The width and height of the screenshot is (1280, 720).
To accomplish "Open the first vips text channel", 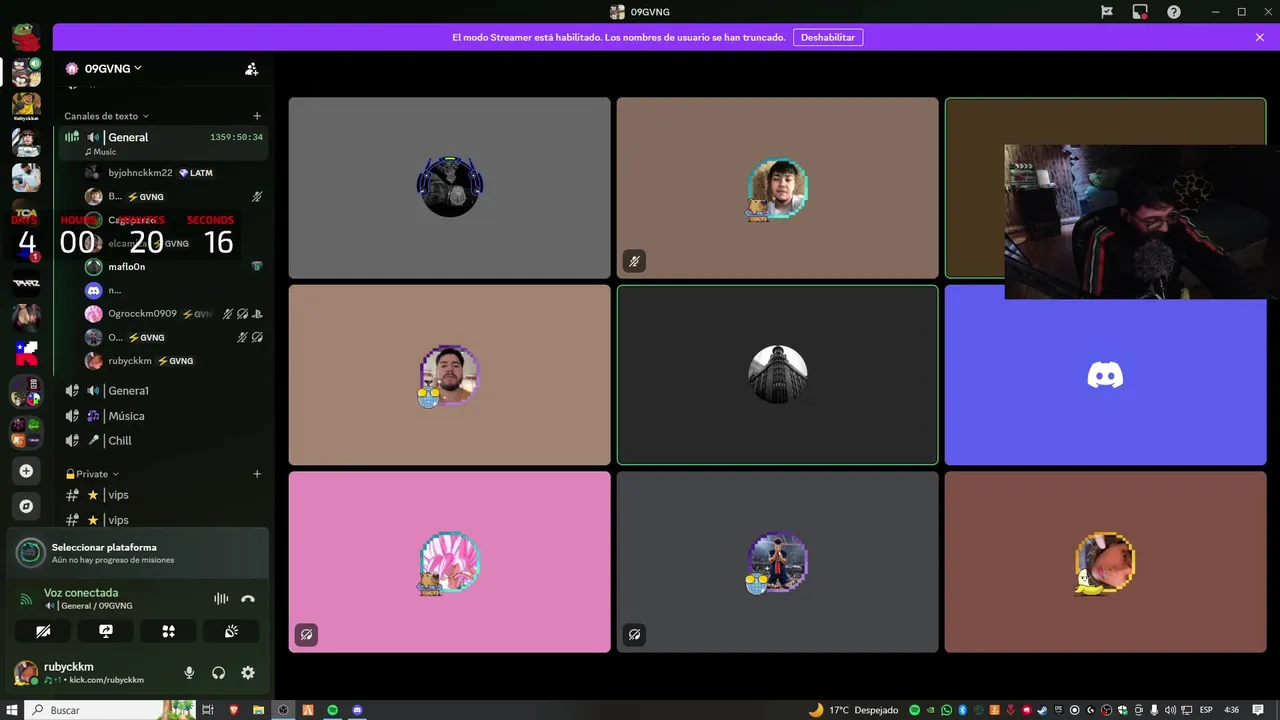I will (163, 495).
